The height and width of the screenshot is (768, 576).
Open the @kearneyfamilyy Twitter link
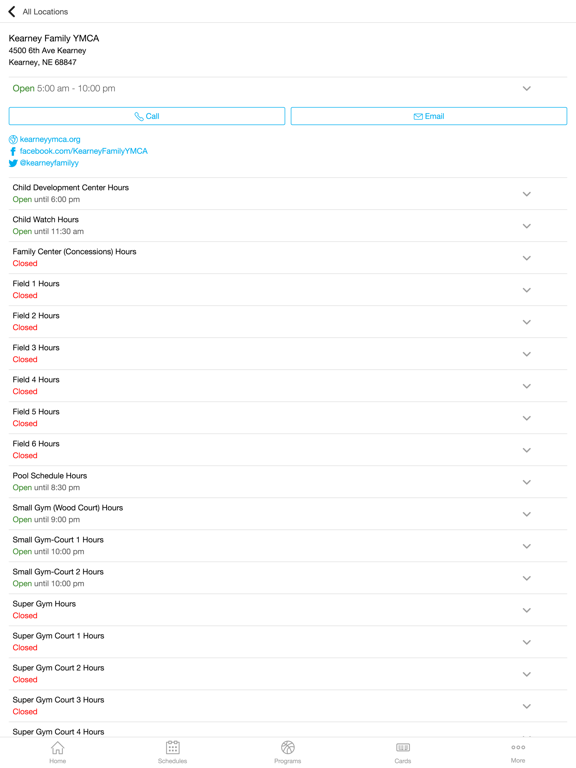click(x=49, y=163)
